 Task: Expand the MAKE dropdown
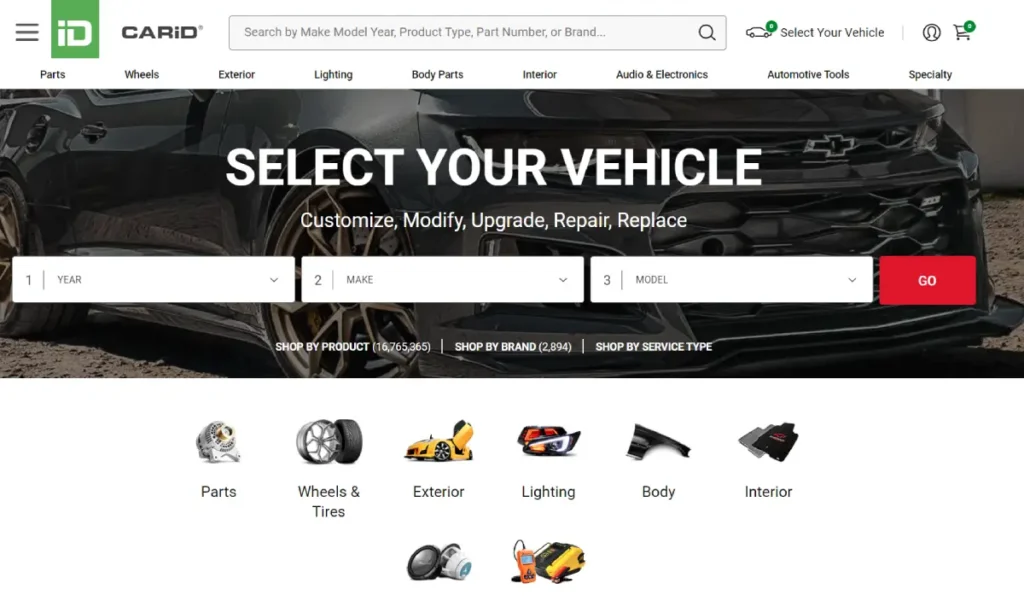(x=442, y=280)
